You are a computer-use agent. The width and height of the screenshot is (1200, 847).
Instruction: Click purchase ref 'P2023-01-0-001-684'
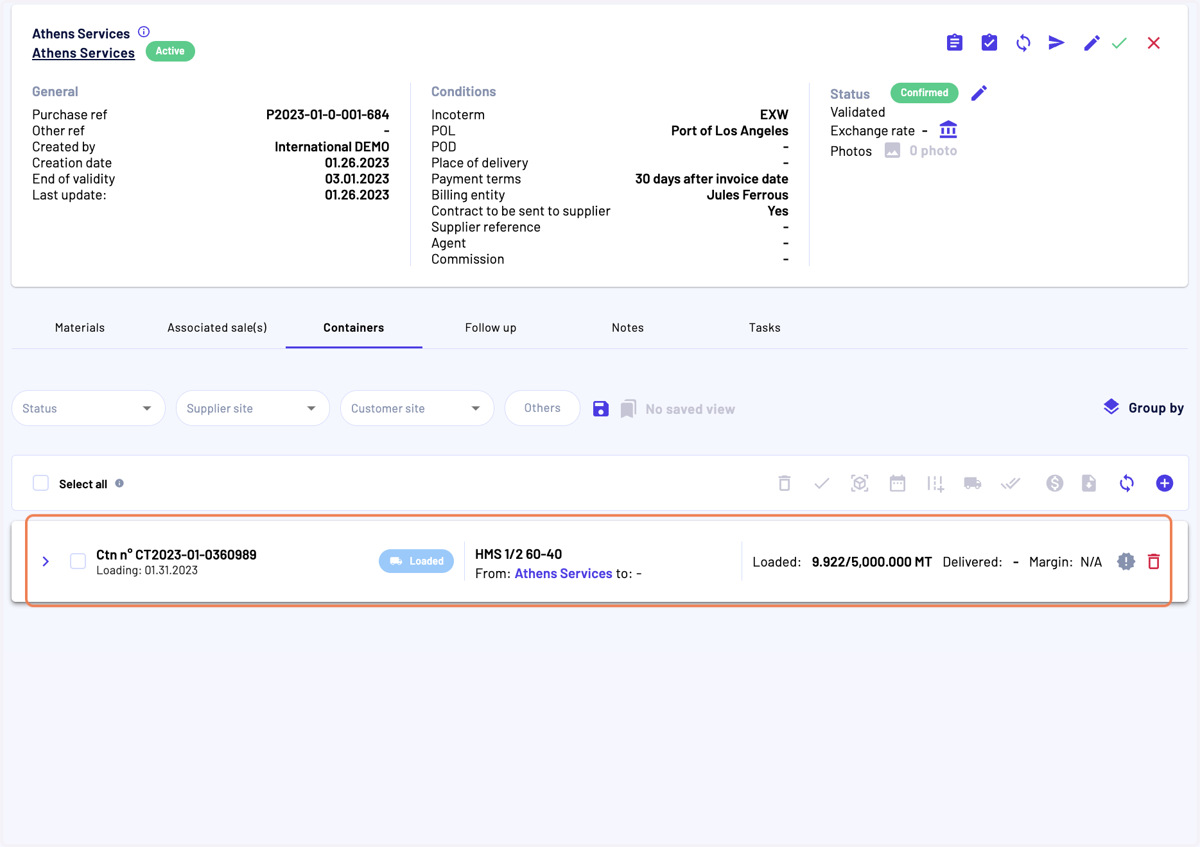327,114
